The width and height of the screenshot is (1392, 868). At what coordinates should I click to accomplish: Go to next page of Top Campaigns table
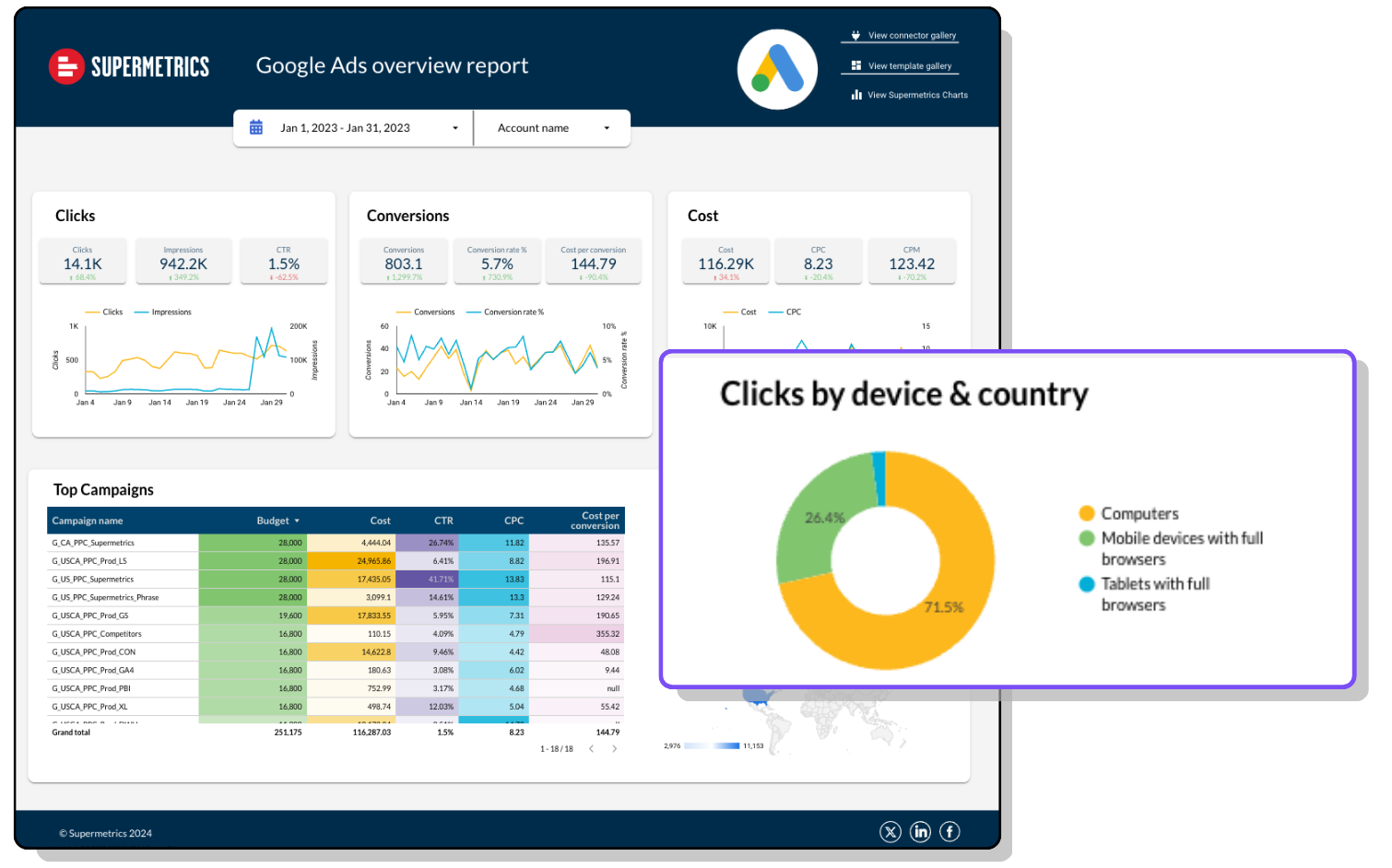(615, 748)
